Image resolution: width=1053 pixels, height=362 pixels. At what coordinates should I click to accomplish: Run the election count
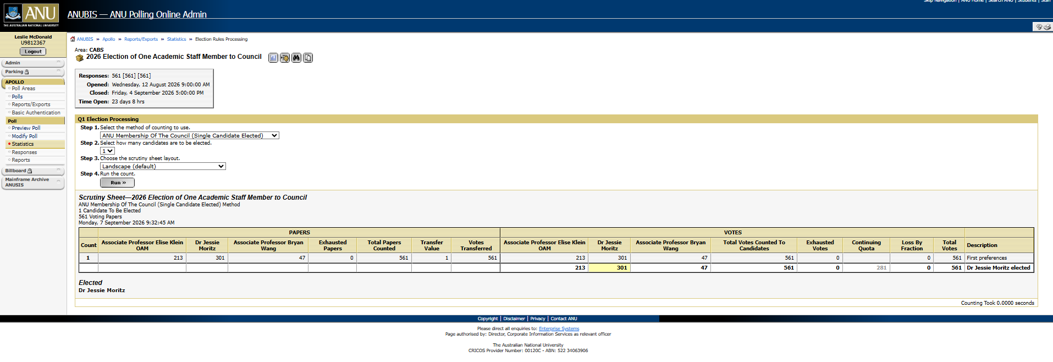click(x=118, y=182)
